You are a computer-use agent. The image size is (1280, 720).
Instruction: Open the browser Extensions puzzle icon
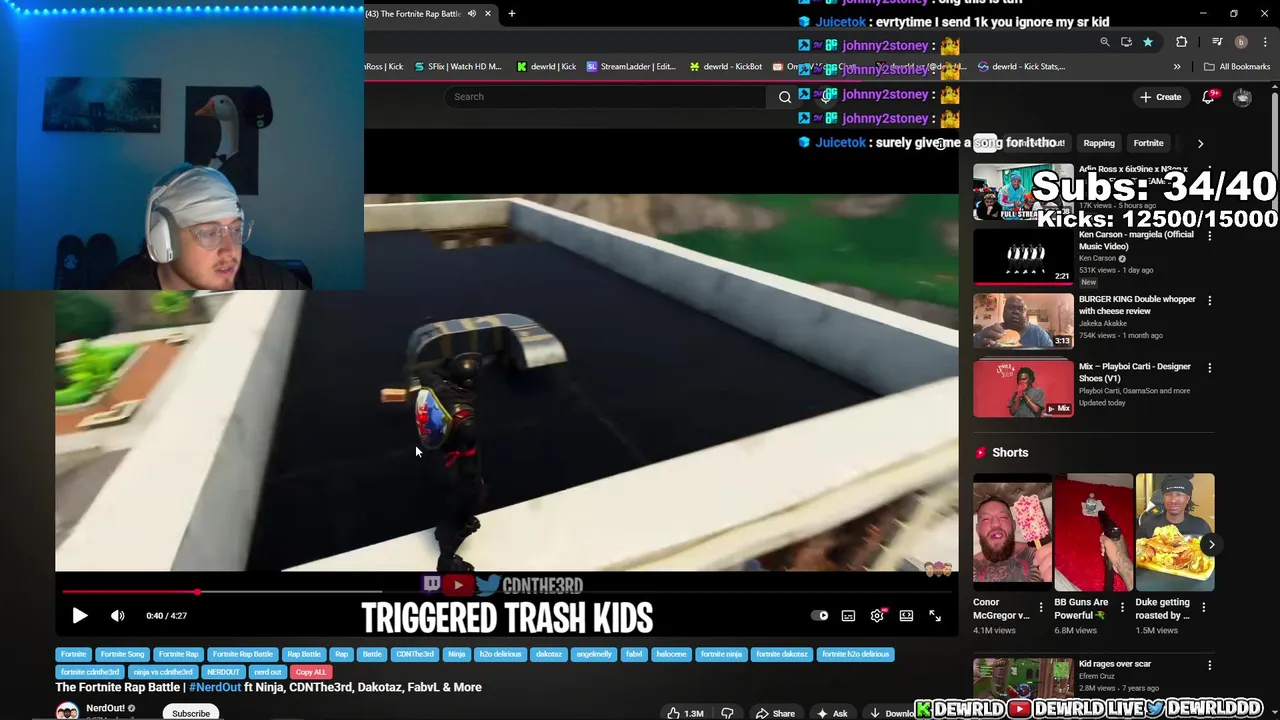1182,42
